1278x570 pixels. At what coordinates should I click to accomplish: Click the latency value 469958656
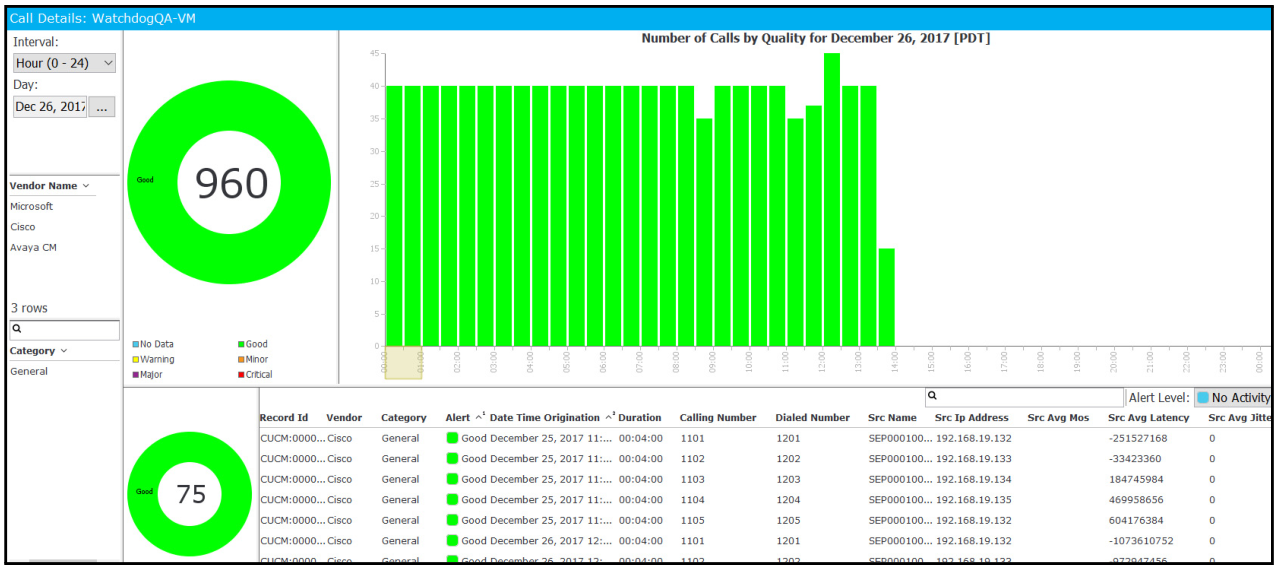coord(1136,500)
